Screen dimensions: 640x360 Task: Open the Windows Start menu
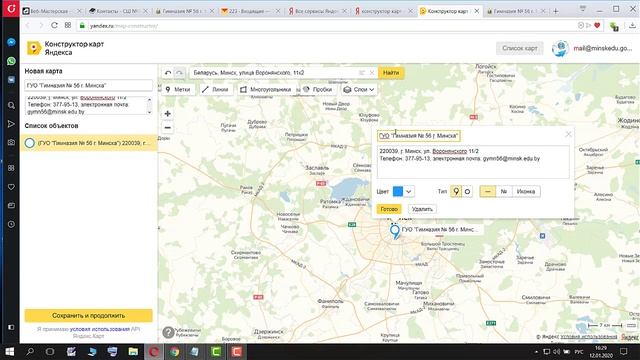click(9, 351)
